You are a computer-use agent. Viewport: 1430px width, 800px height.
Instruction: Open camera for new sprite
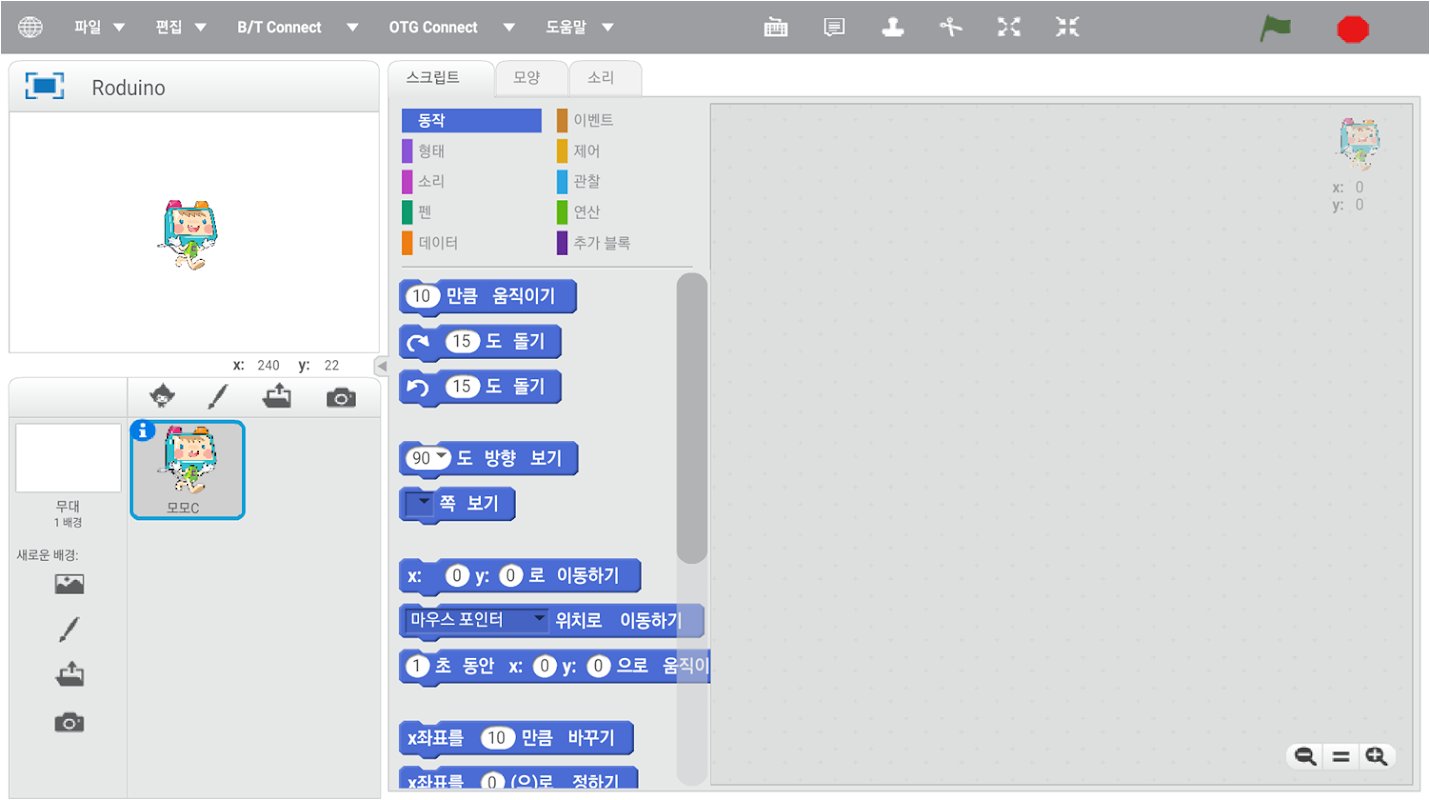(341, 398)
